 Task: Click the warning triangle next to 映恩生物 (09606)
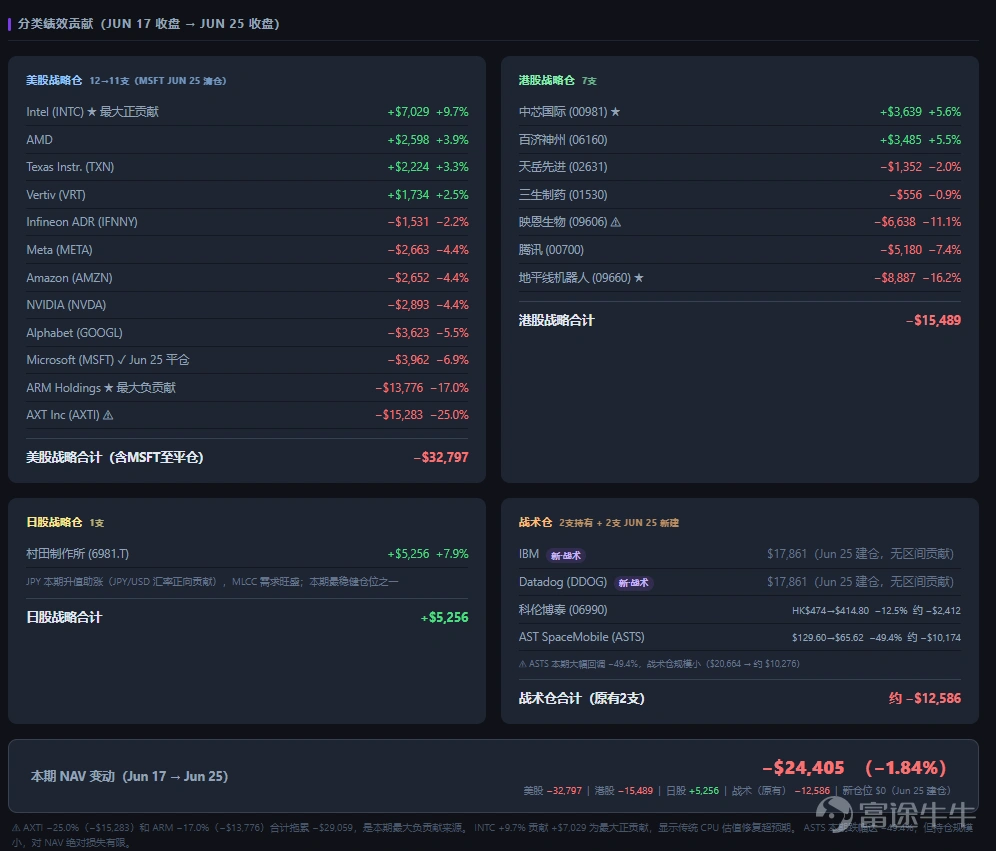(x=616, y=222)
